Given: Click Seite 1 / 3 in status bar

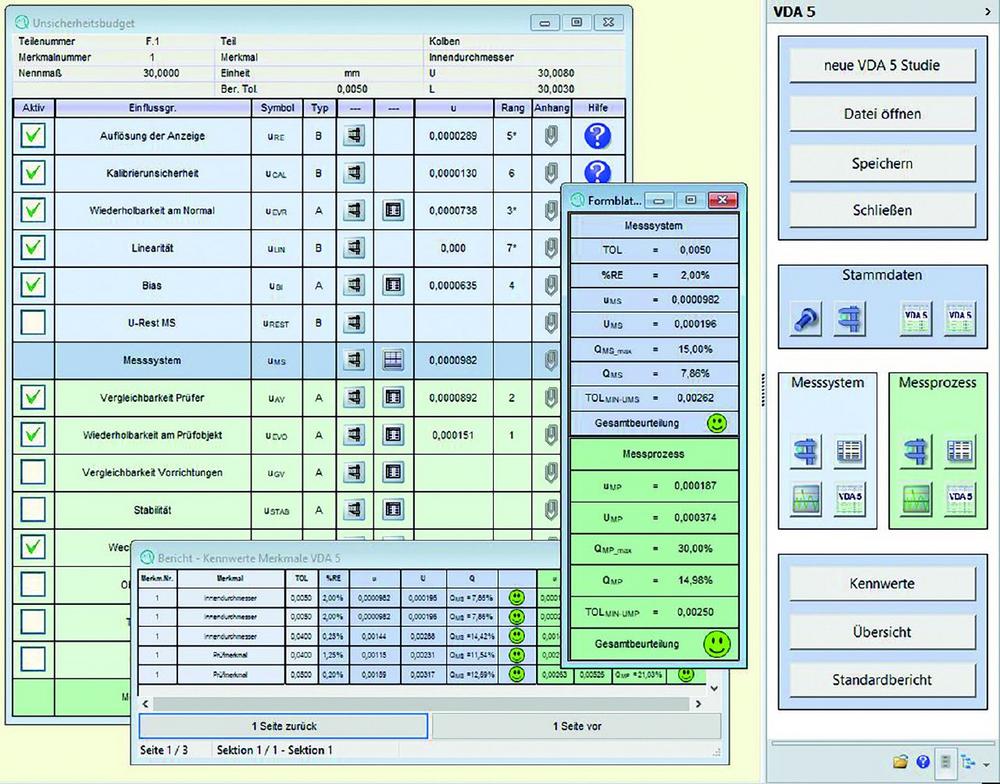Looking at the screenshot, I should click(164, 750).
